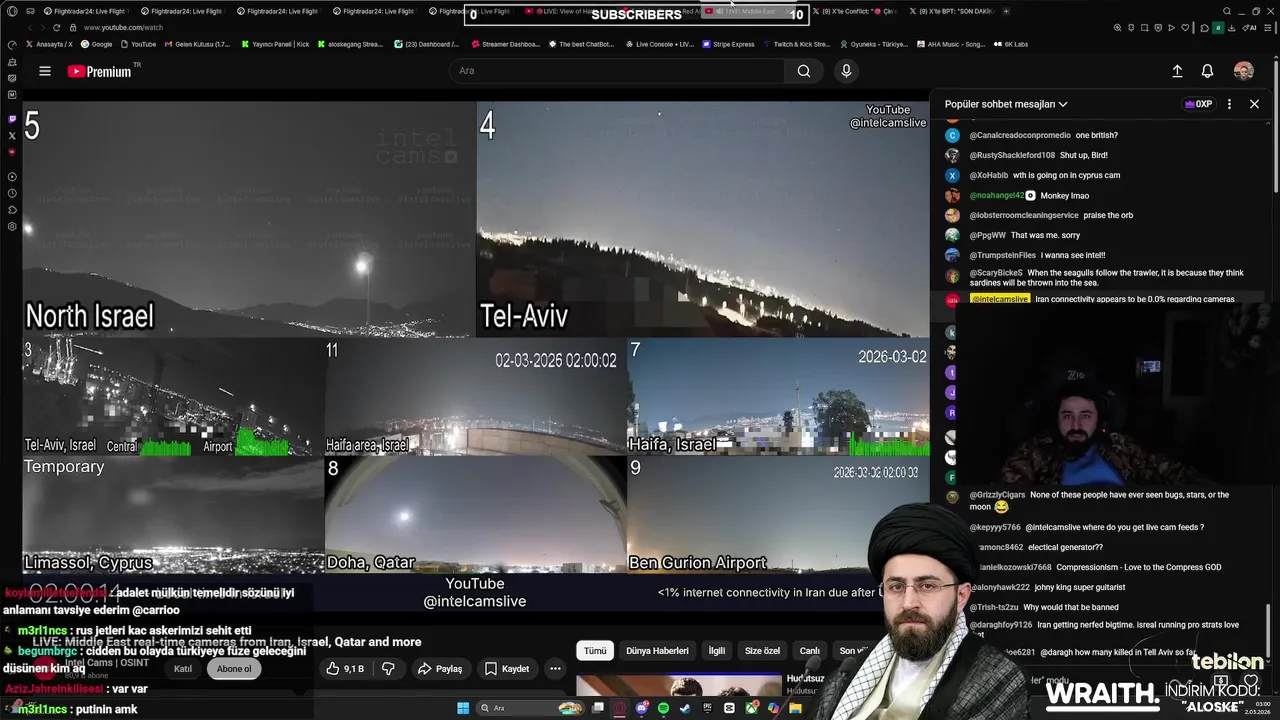
Task: Open Epic Games launcher from taskbar
Action: tap(707, 708)
